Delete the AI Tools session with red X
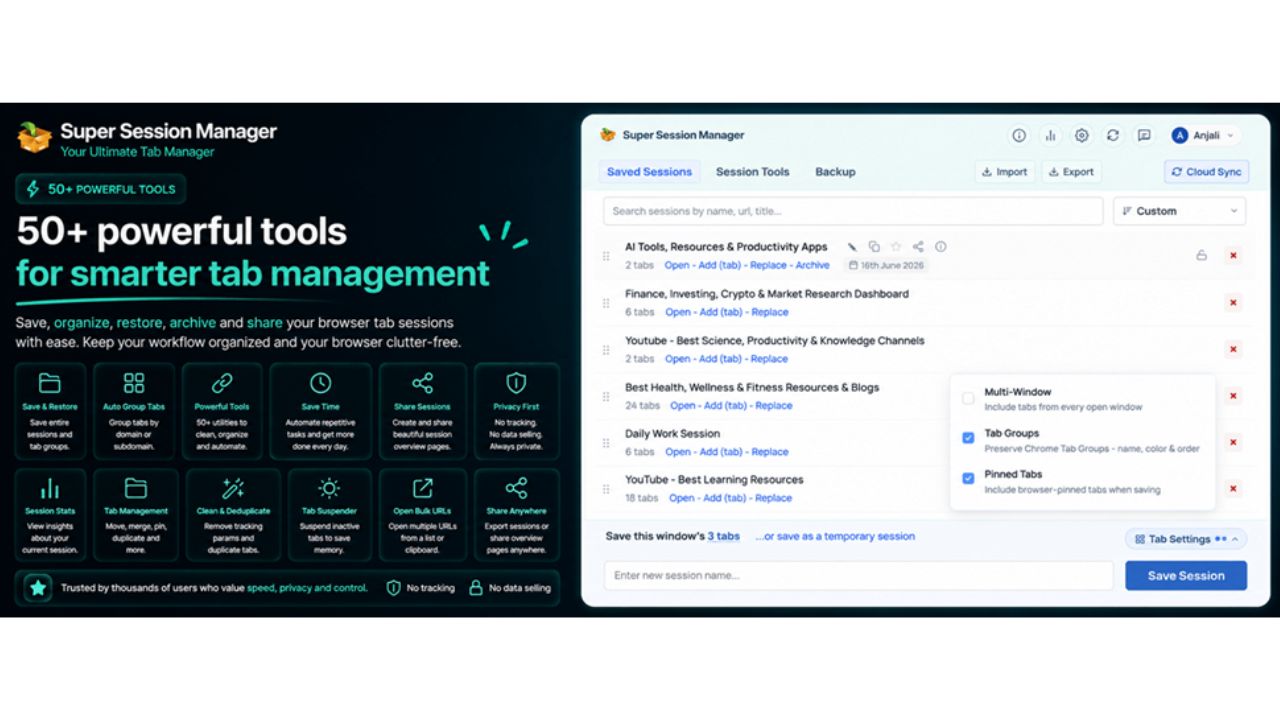This screenshot has width=1280, height=720. click(1233, 256)
